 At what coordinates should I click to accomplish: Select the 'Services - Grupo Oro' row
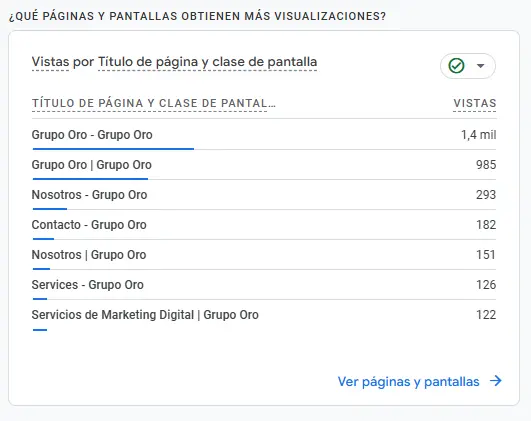tap(264, 285)
